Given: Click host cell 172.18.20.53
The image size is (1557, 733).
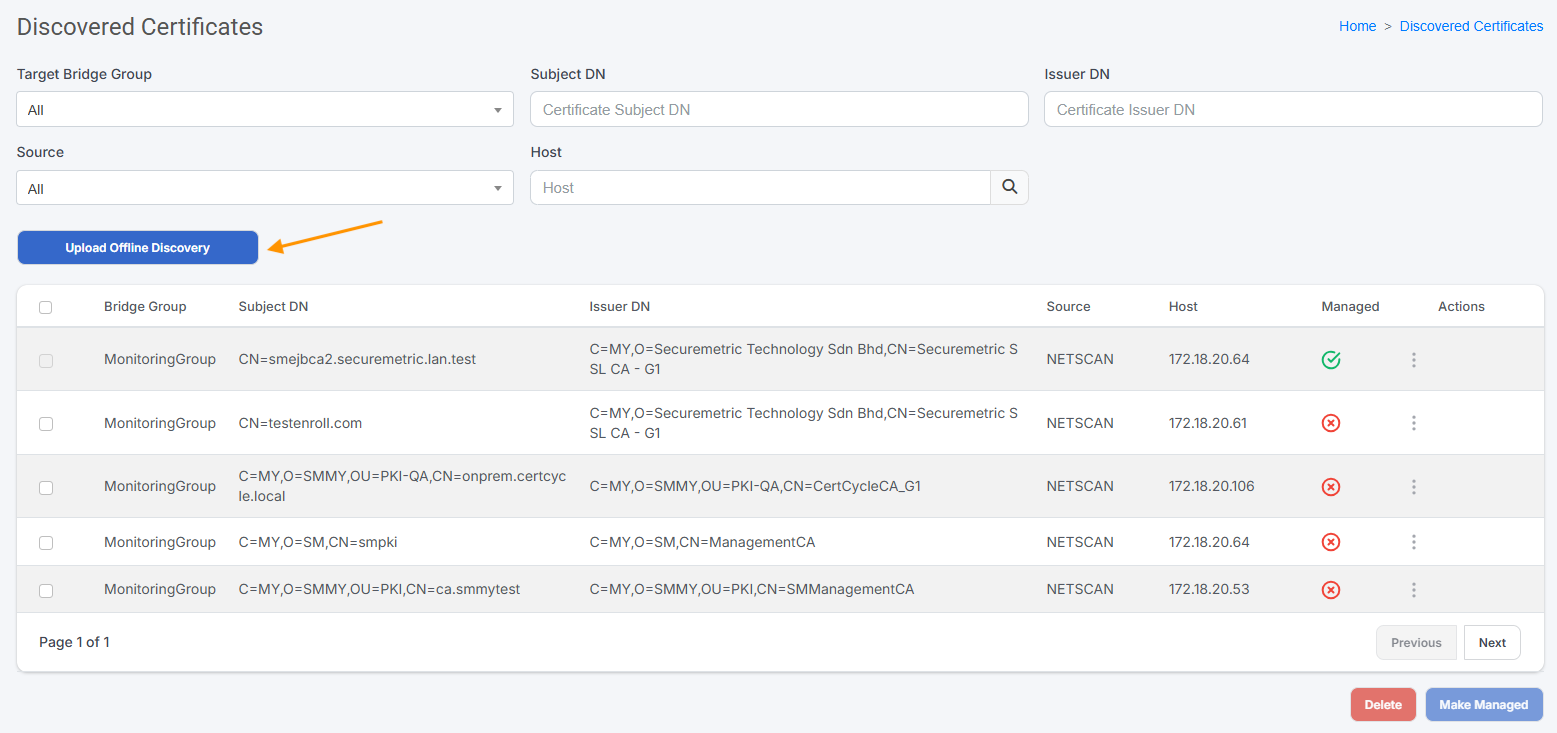Looking at the screenshot, I should click(1209, 590).
